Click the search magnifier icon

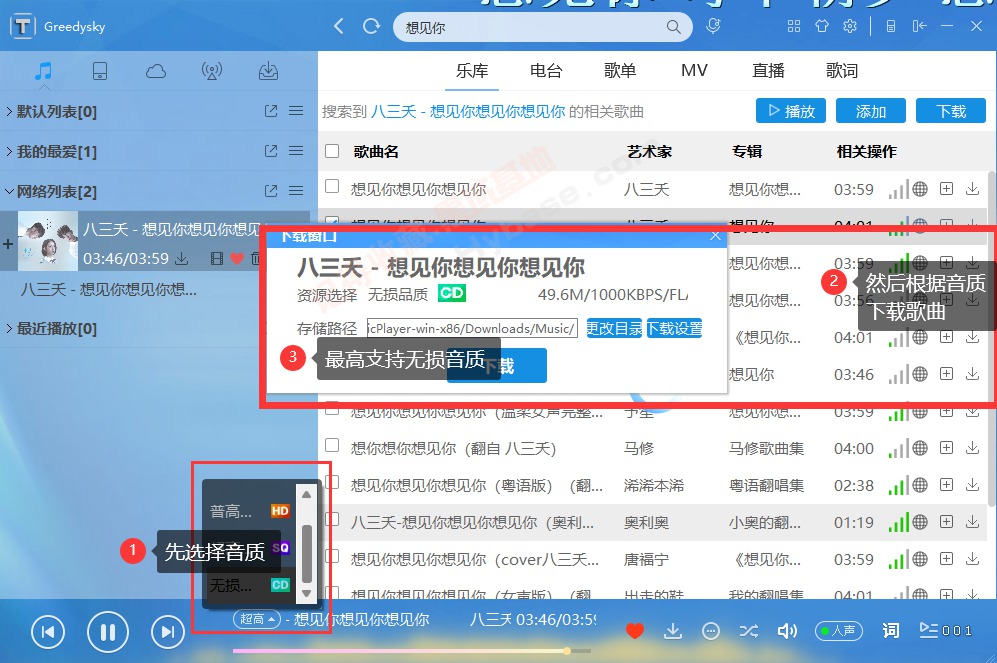point(673,27)
